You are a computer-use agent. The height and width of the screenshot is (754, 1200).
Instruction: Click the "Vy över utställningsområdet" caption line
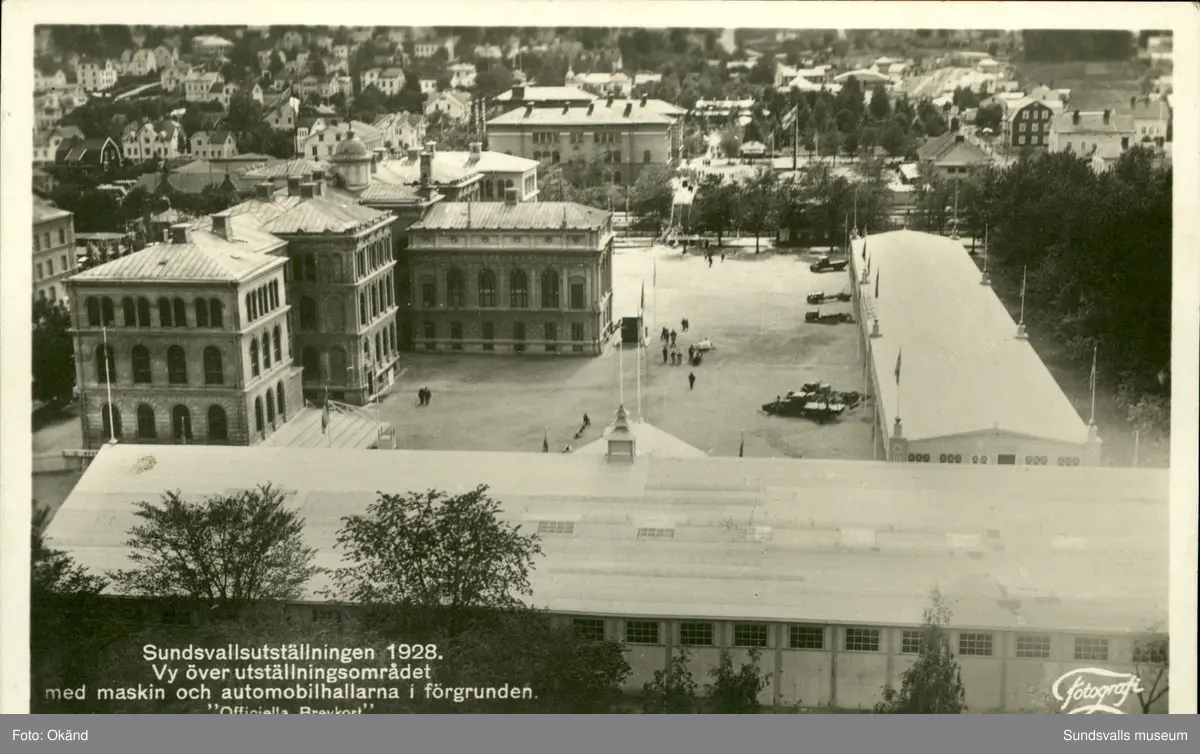tap(290, 672)
